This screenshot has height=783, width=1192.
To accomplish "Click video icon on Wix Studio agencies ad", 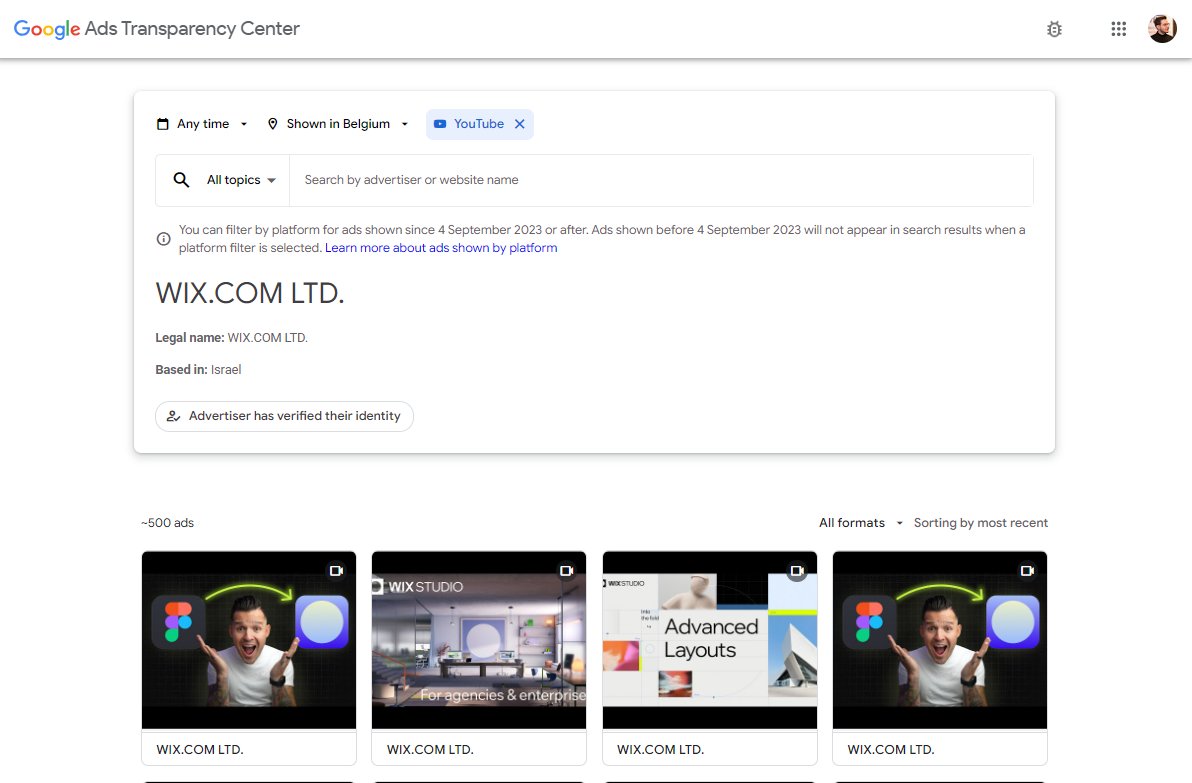I will pos(566,571).
